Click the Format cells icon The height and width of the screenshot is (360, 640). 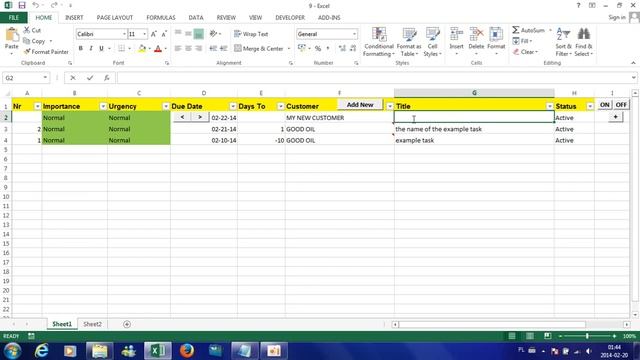496,35
